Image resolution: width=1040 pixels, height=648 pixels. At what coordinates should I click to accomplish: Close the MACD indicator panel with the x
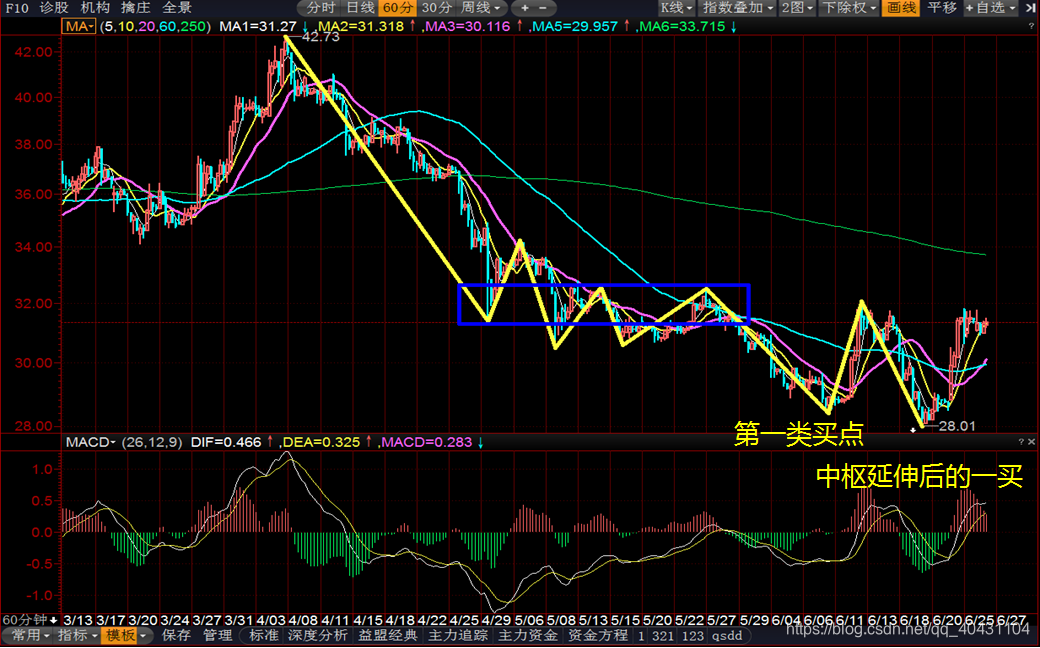pos(1032,442)
